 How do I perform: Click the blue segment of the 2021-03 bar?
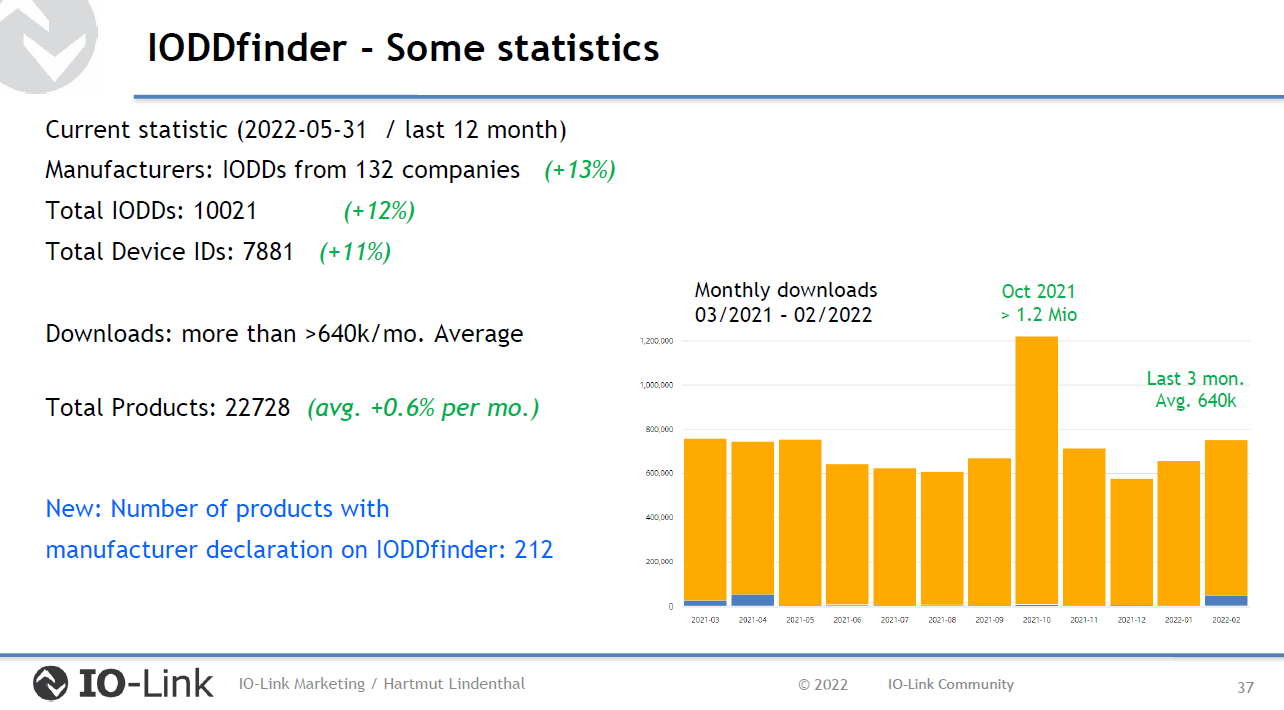click(705, 603)
